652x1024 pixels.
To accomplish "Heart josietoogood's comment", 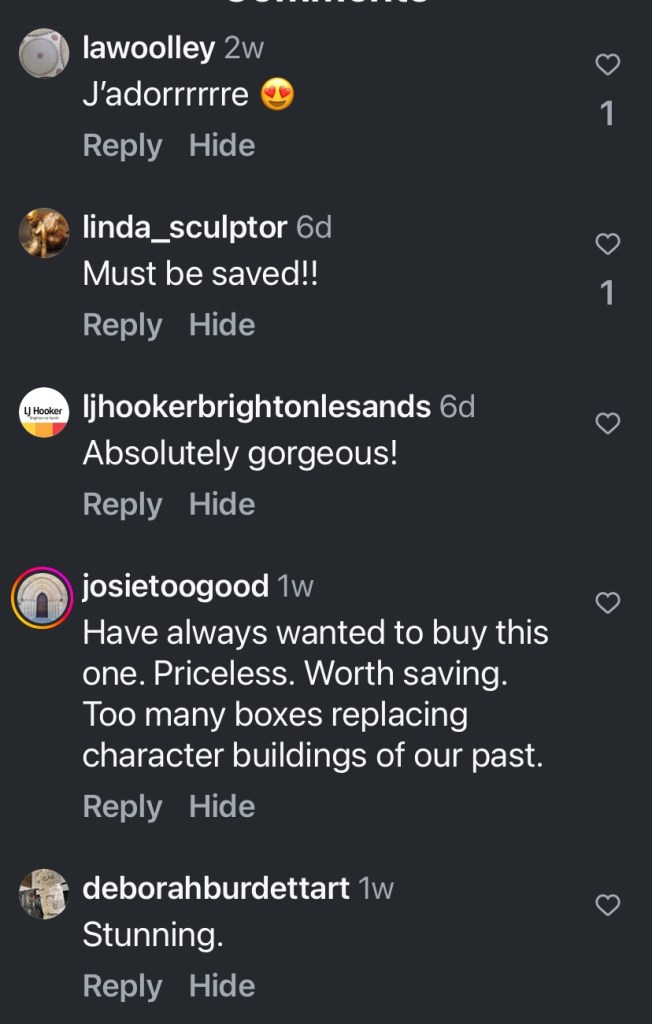I will click(x=607, y=603).
